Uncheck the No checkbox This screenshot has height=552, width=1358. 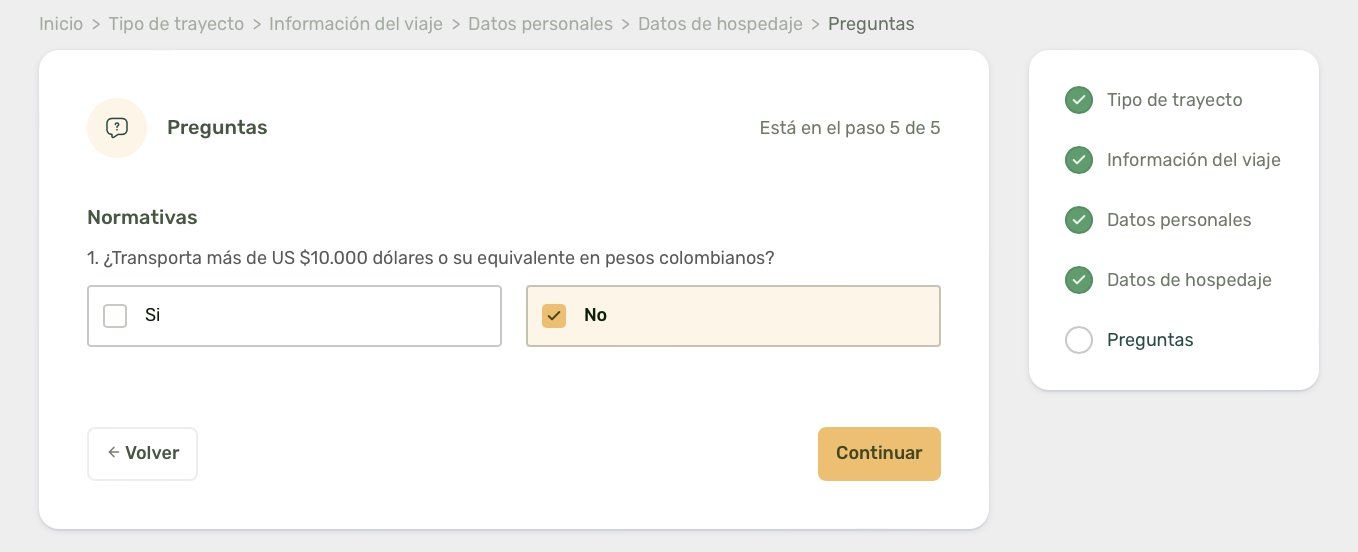(x=554, y=316)
